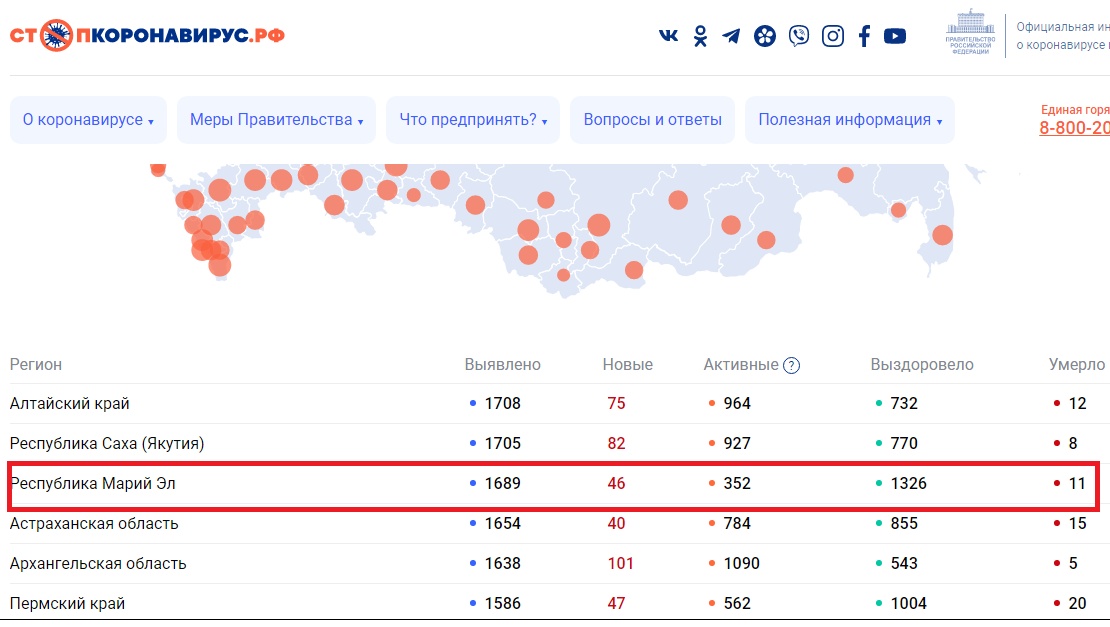
Task: Click the Instagram icon
Action: coord(832,36)
